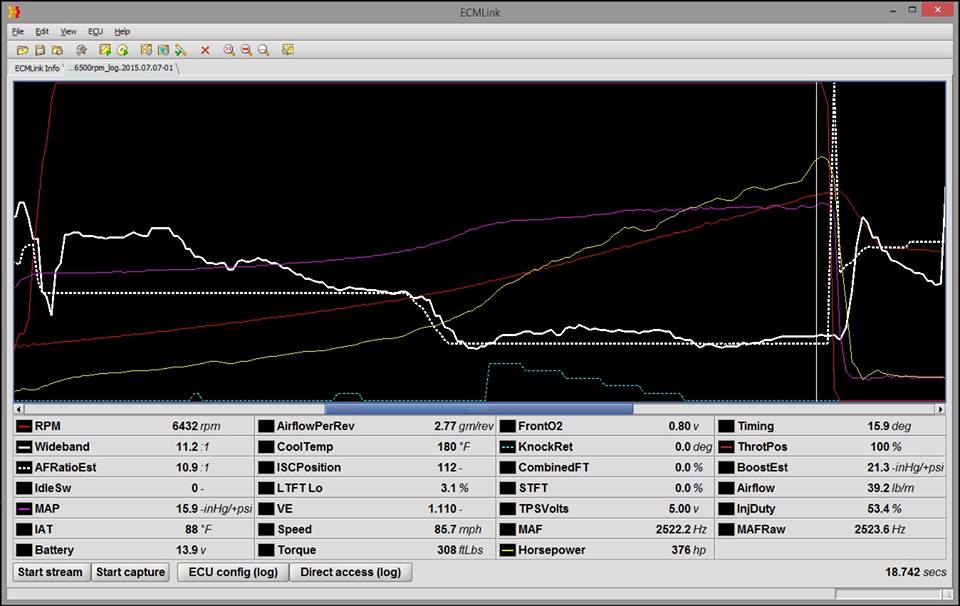Click the Battery value 13.9 v
The image size is (960, 606).
191,550
